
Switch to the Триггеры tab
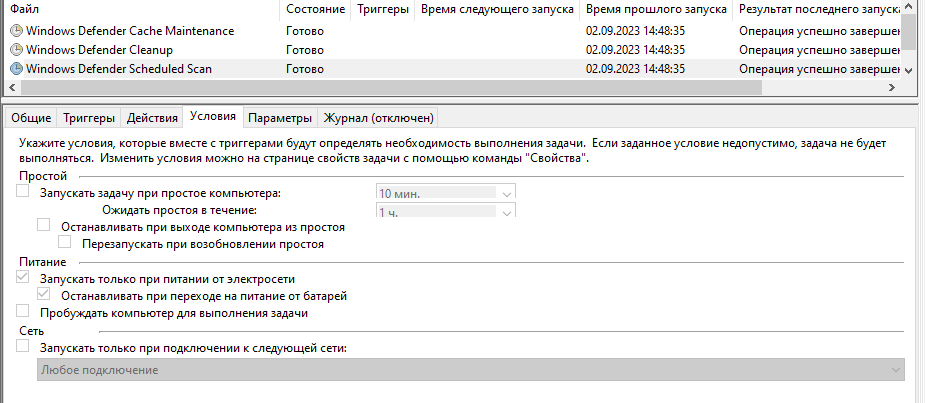[x=89, y=118]
